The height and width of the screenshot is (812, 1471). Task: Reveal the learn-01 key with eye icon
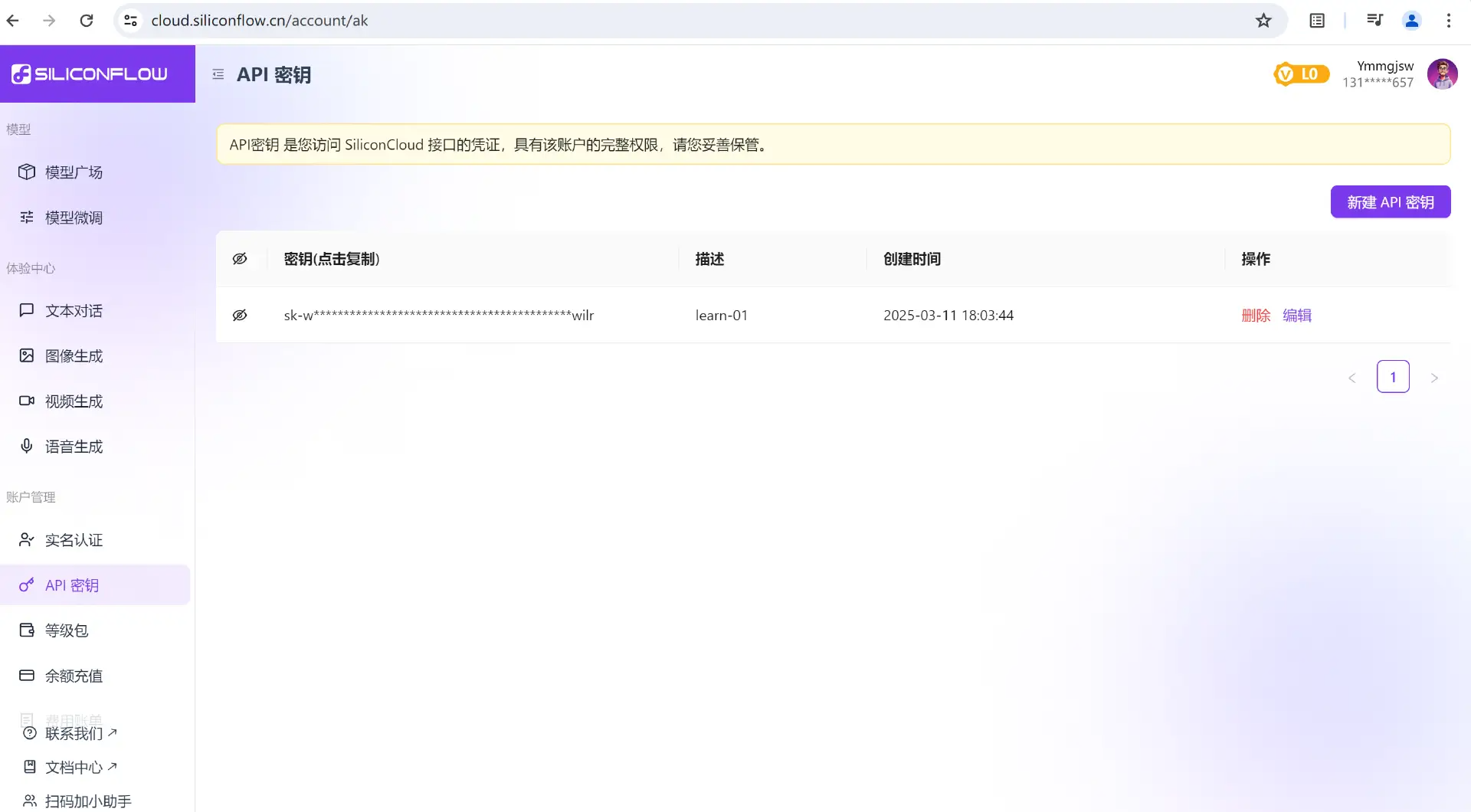point(240,315)
